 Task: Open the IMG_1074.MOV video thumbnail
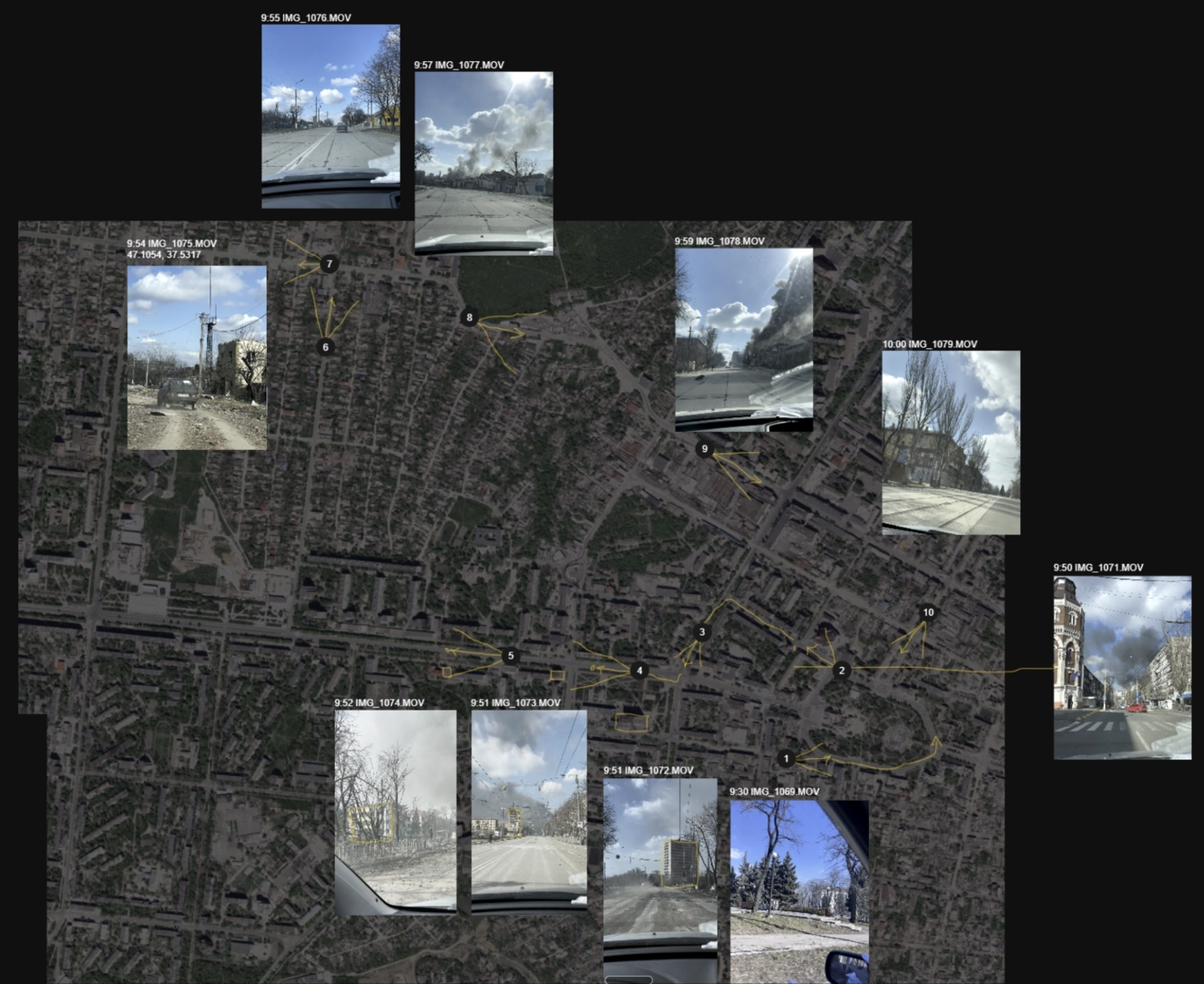point(395,812)
